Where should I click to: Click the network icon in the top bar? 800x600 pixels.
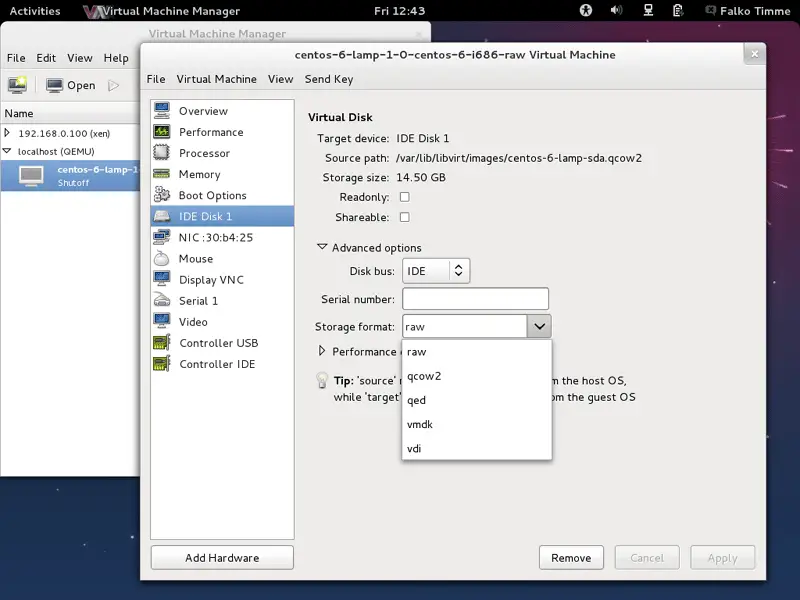tap(648, 10)
